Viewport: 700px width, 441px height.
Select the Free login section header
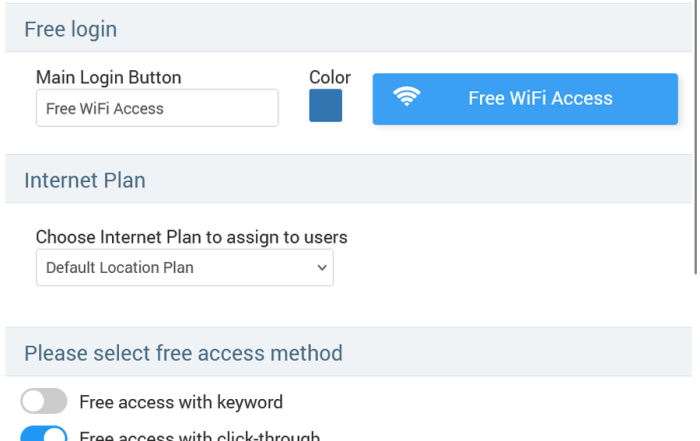click(349, 29)
